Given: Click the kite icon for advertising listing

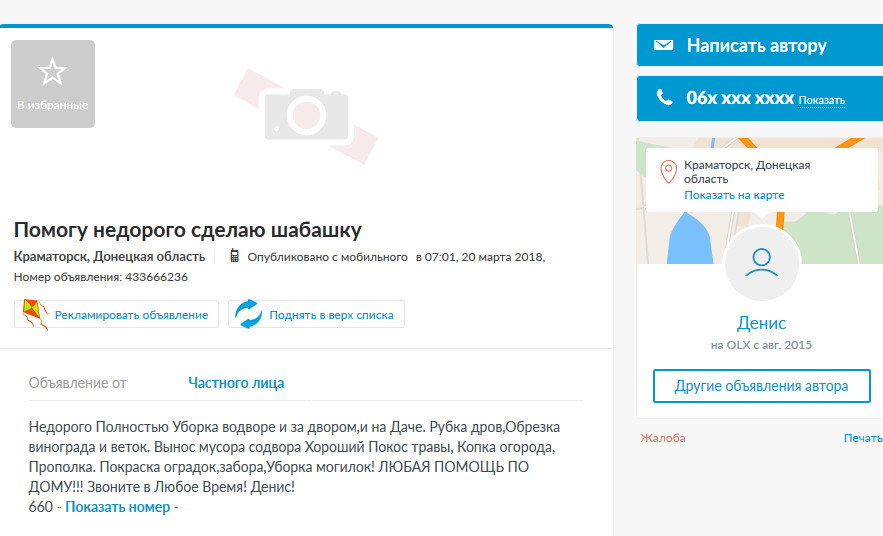Looking at the screenshot, I should (x=35, y=314).
